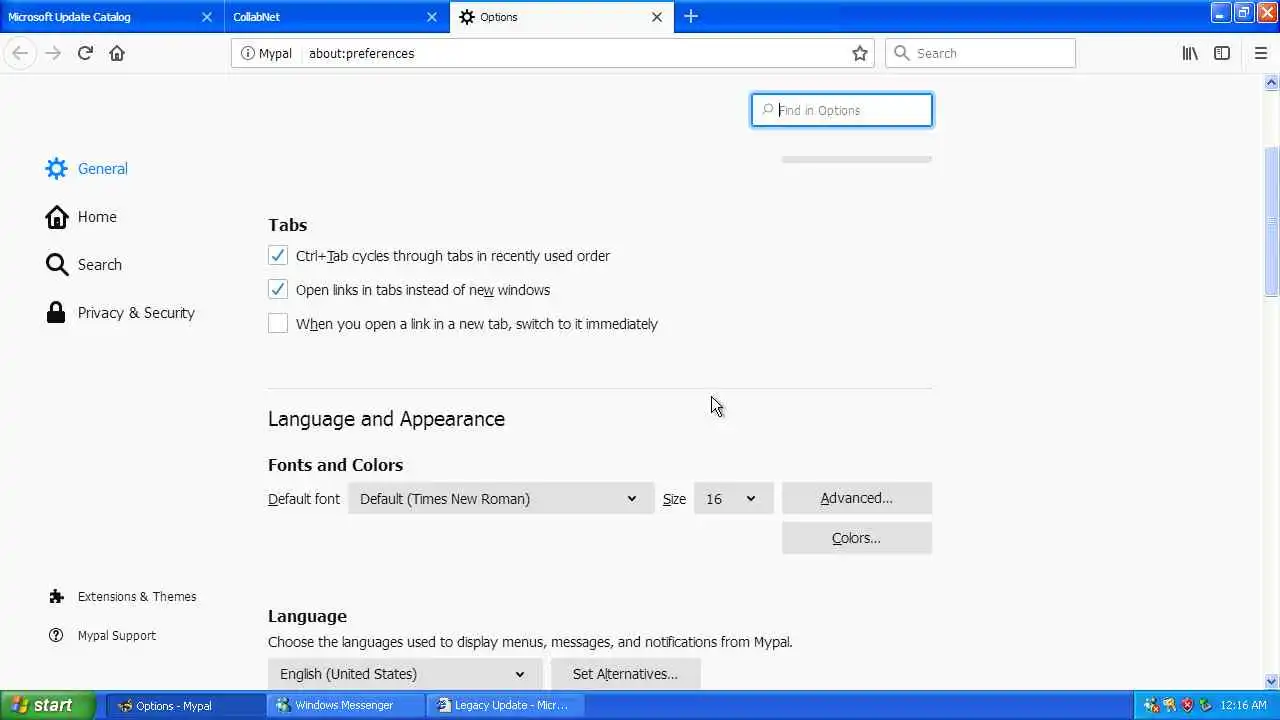Click scrollbar down arrow
The image size is (1280, 720).
pyautogui.click(x=1272, y=681)
